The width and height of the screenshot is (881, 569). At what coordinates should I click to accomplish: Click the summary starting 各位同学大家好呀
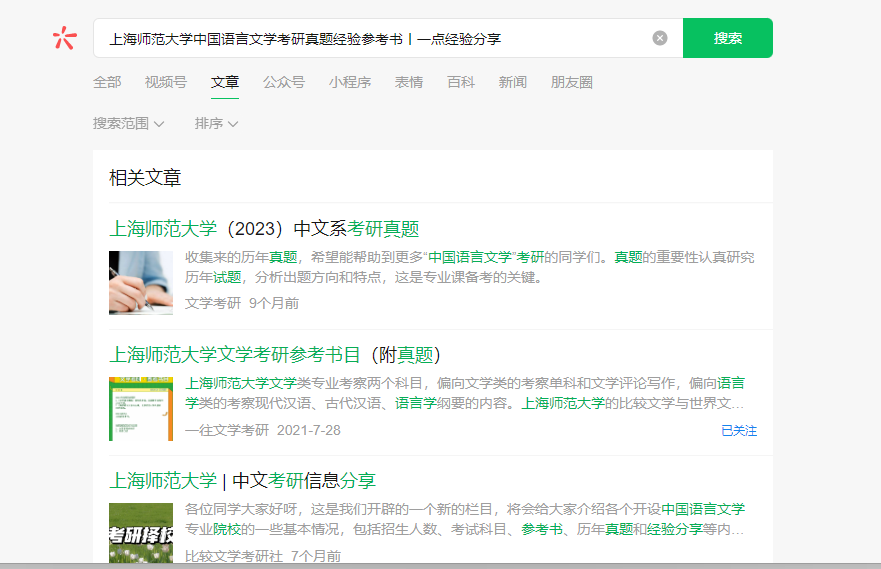point(465,519)
